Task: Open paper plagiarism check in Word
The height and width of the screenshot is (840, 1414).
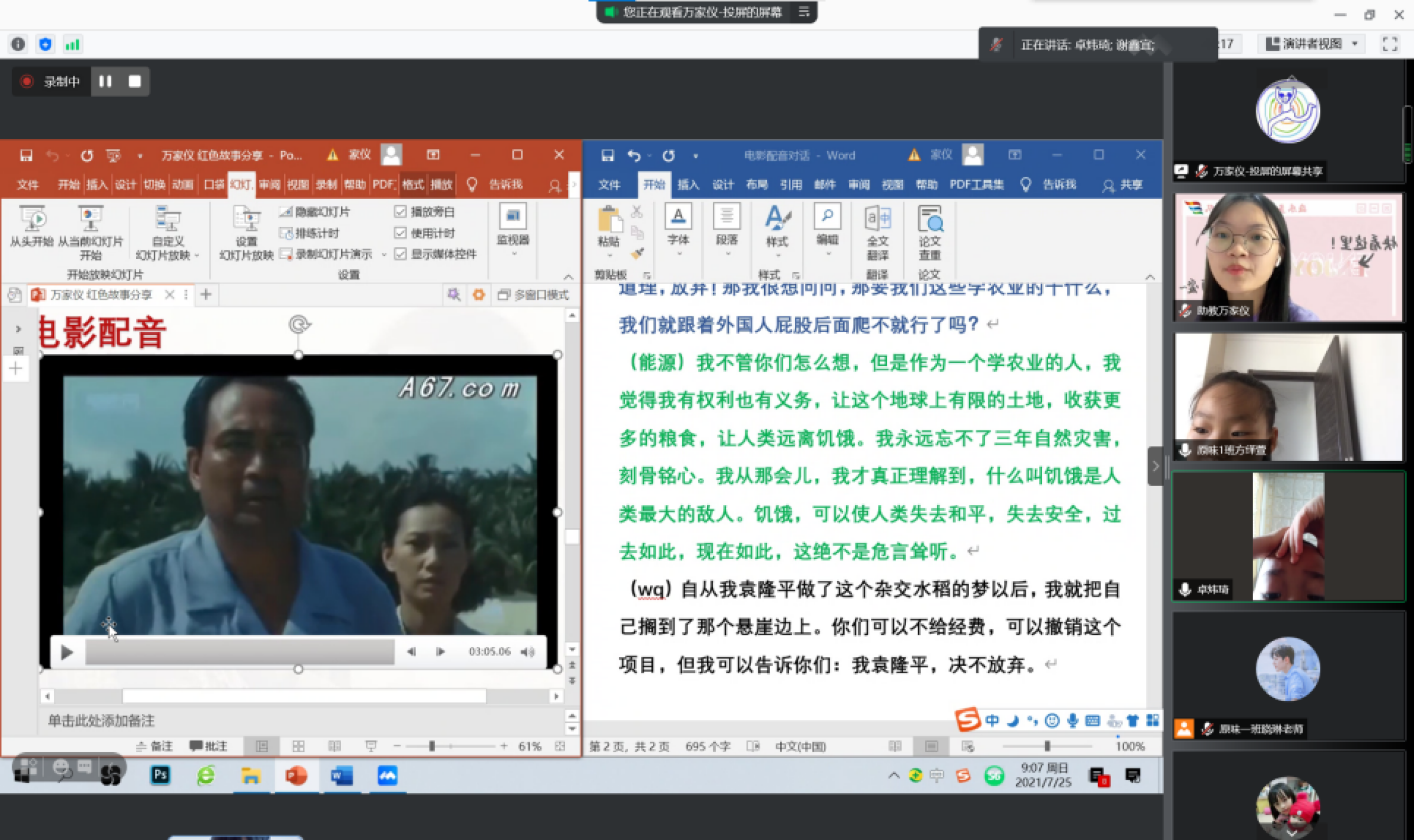Action: click(x=930, y=233)
